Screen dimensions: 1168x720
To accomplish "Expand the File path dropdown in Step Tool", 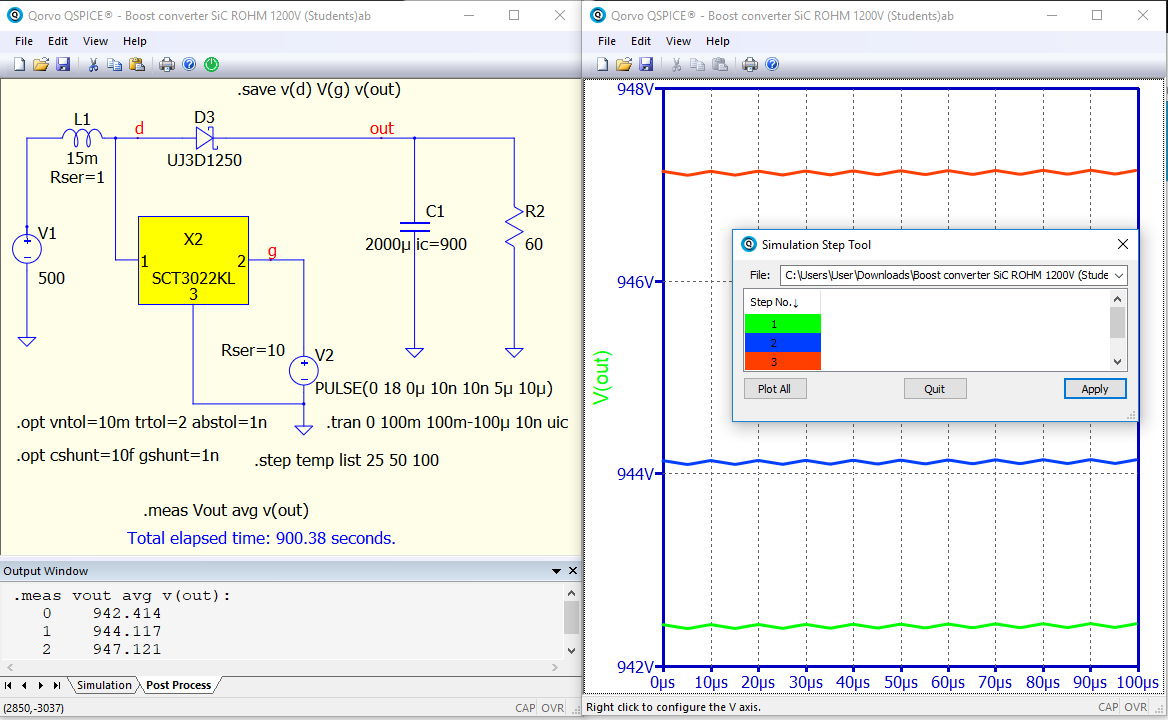I will pyautogui.click(x=1117, y=275).
